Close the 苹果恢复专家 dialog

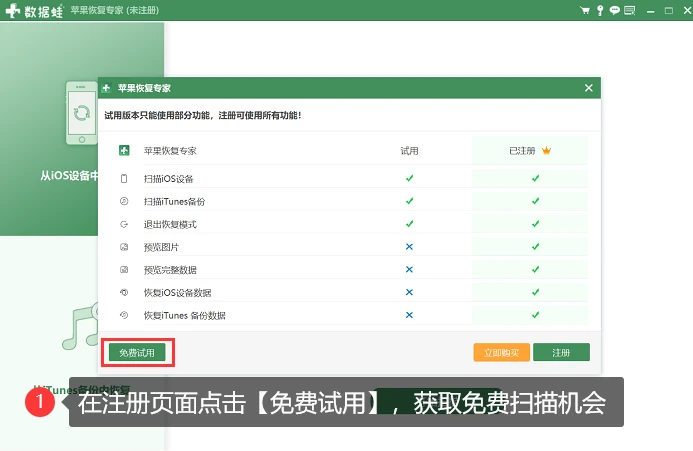click(x=589, y=88)
